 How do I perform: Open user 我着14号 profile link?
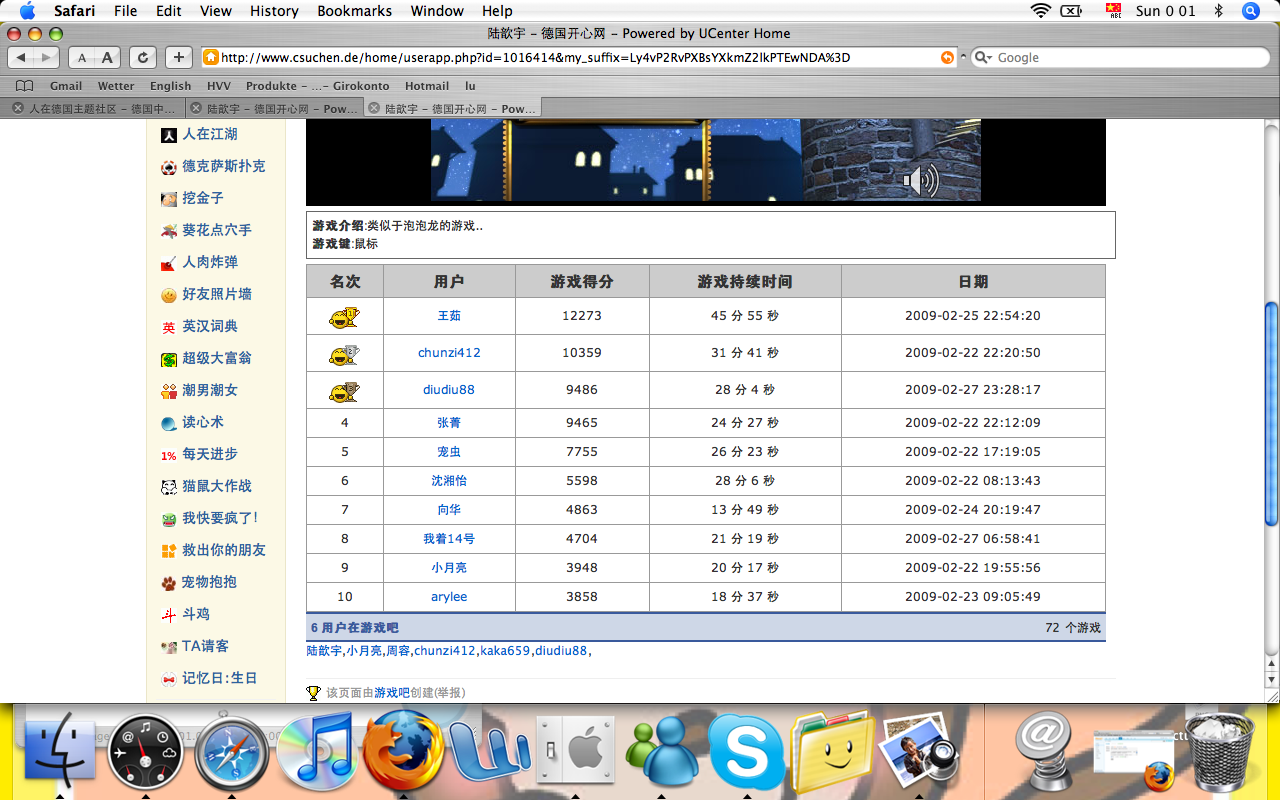click(449, 539)
